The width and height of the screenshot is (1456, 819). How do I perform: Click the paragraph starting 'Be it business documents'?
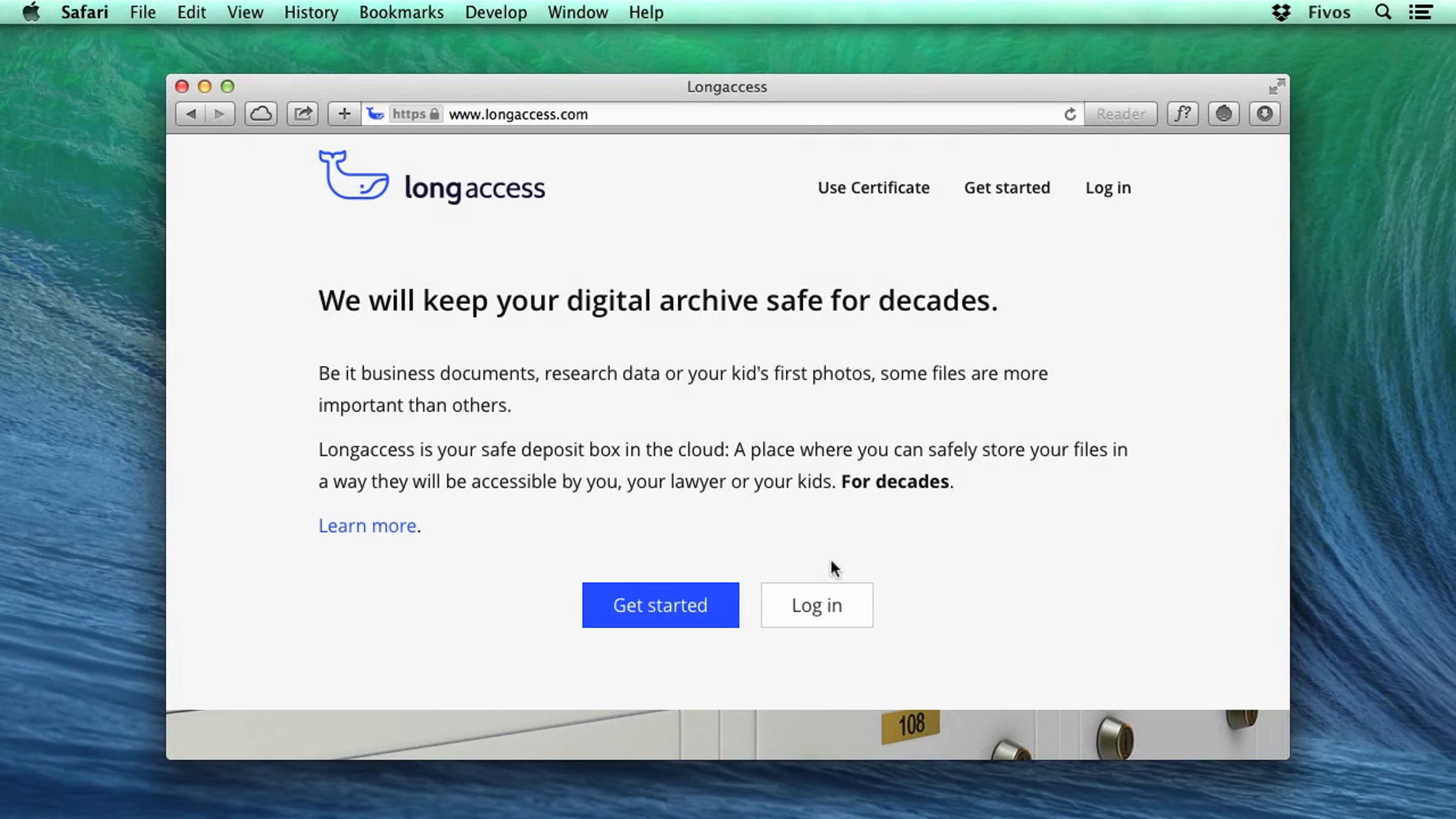tap(683, 389)
